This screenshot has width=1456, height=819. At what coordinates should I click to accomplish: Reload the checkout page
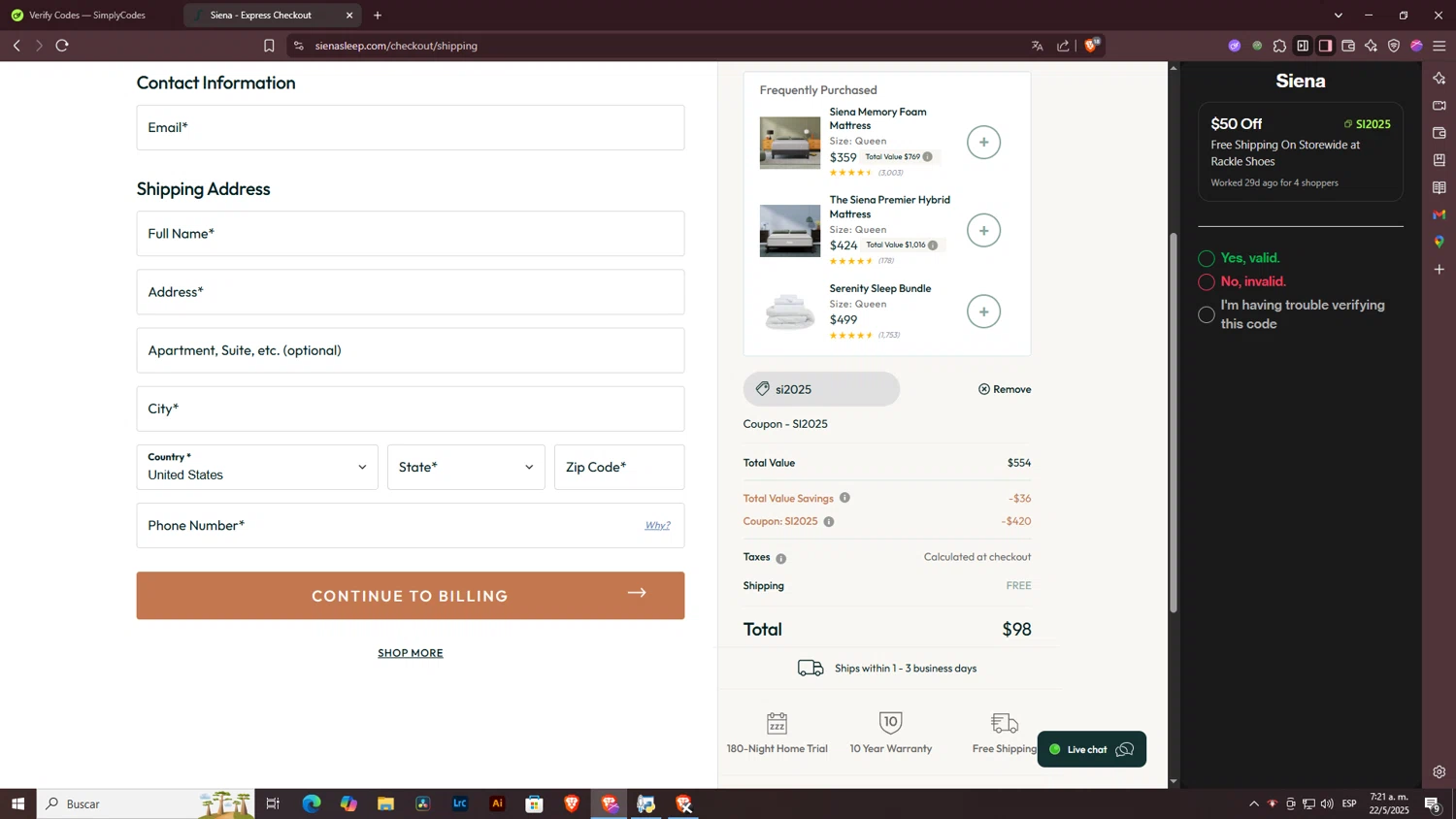tap(62, 46)
